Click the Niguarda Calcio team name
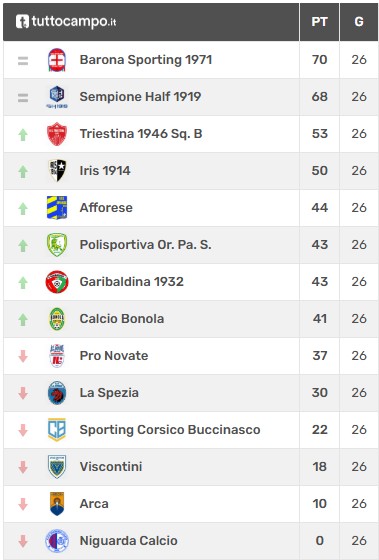Image resolution: width=379 pixels, height=560 pixels. tap(129, 541)
